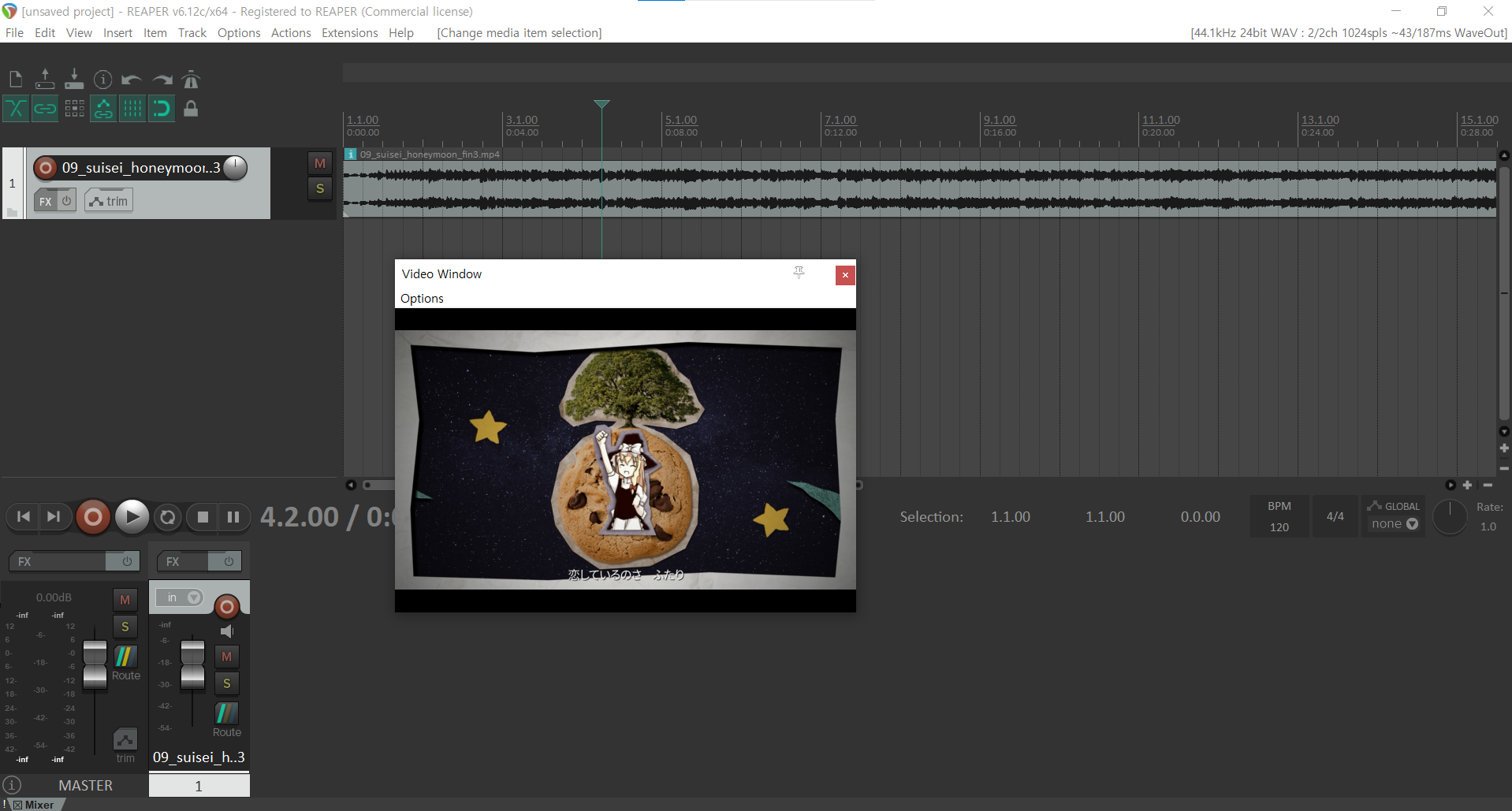Toggle the metronome icon
Viewport: 1512px width, 811px height.
(191, 79)
